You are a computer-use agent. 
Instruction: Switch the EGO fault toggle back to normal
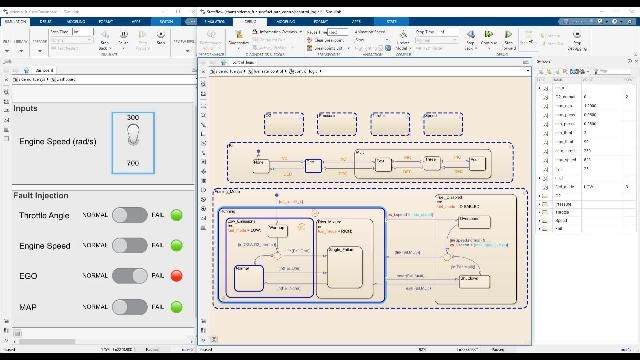tap(130, 276)
